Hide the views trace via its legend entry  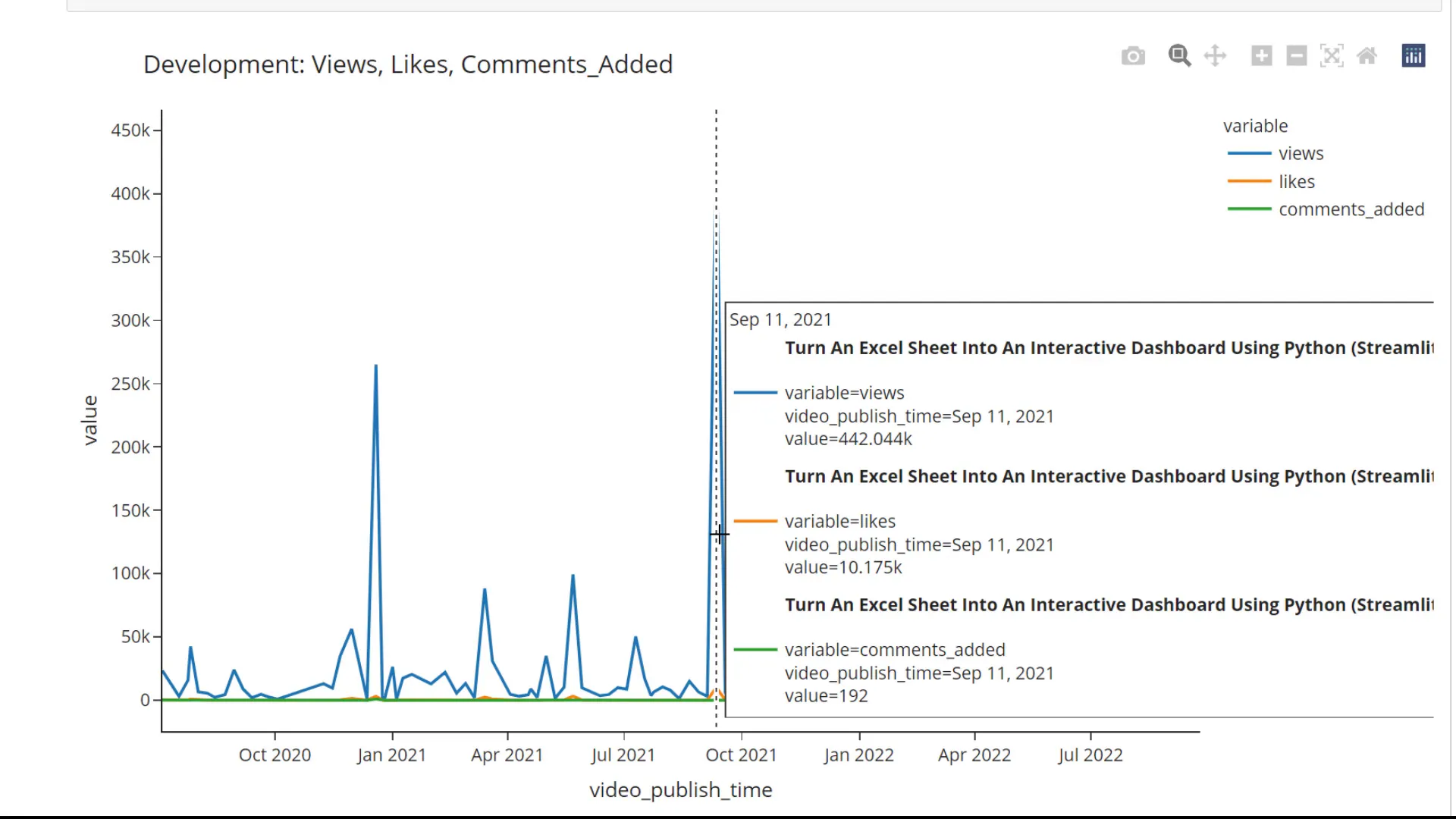[x=1300, y=153]
